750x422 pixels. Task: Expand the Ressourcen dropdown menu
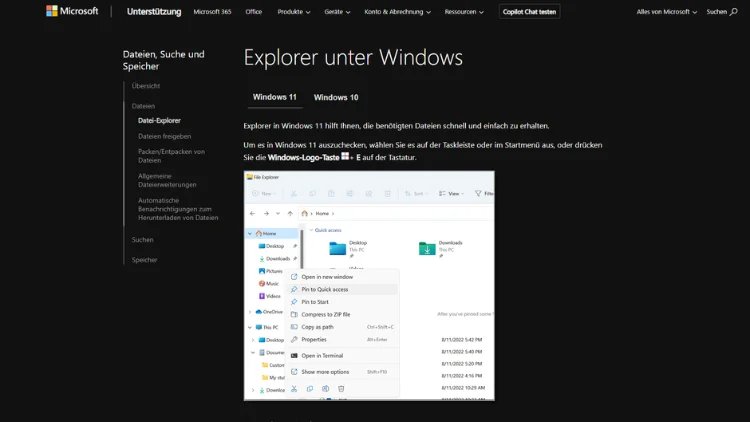[x=464, y=11]
